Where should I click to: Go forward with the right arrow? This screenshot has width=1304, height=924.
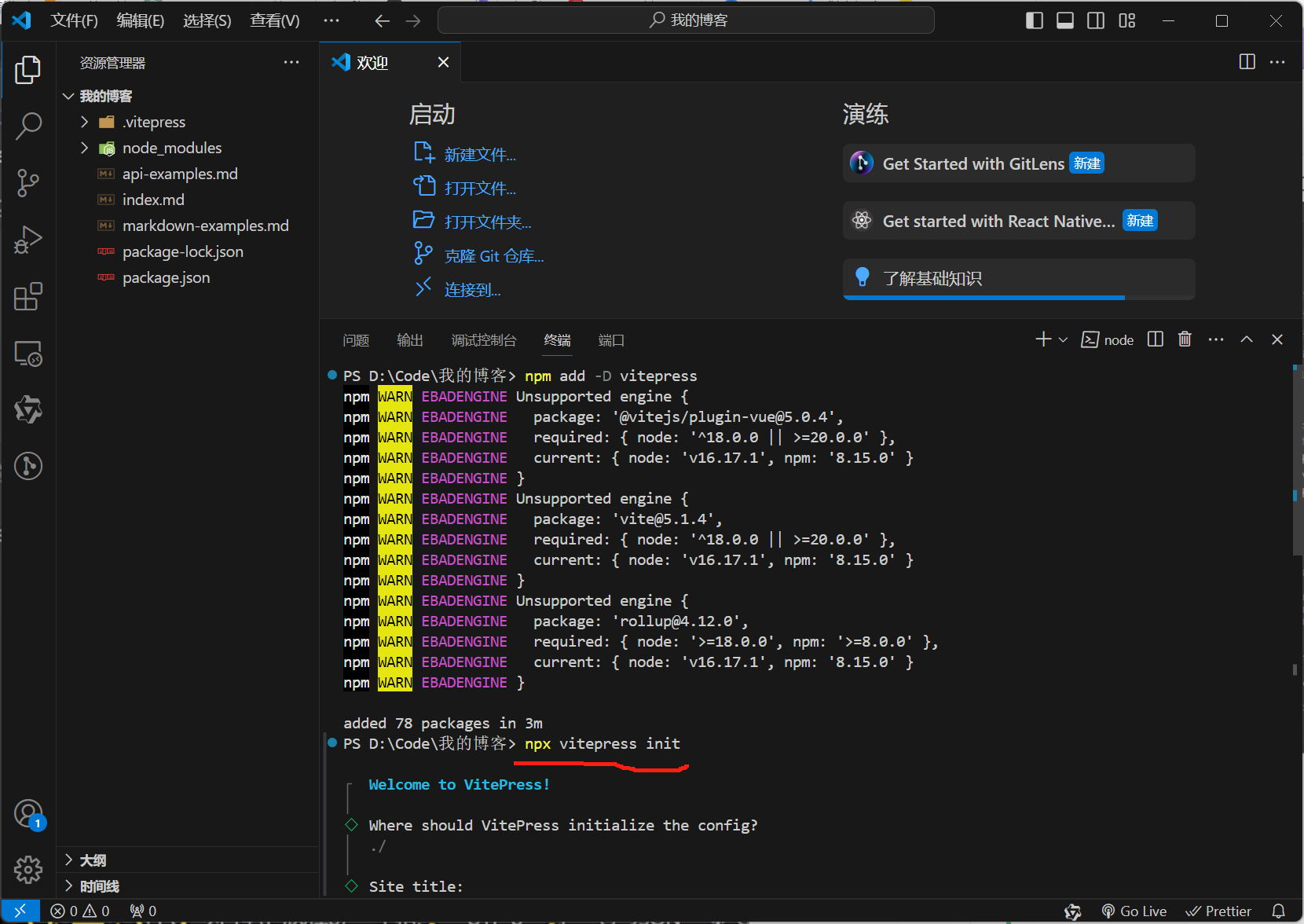click(413, 20)
